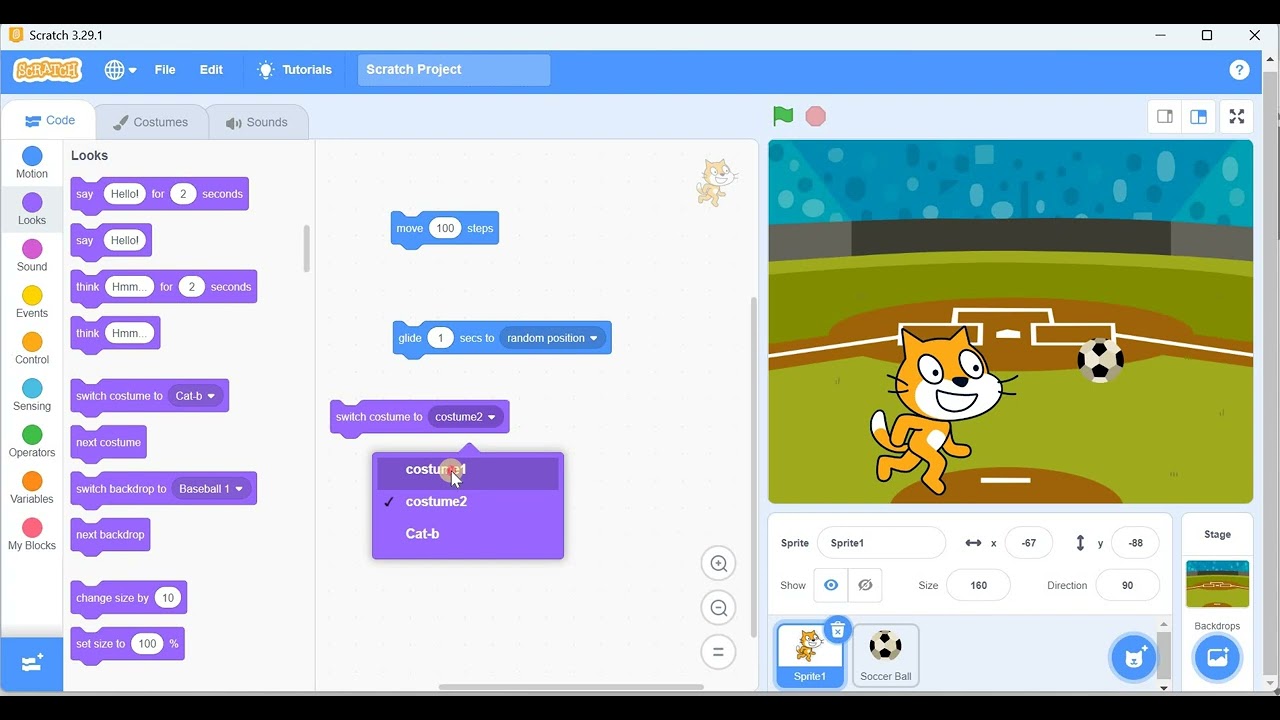Select the Events block category
Image resolution: width=1280 pixels, height=720 pixels.
(x=32, y=303)
